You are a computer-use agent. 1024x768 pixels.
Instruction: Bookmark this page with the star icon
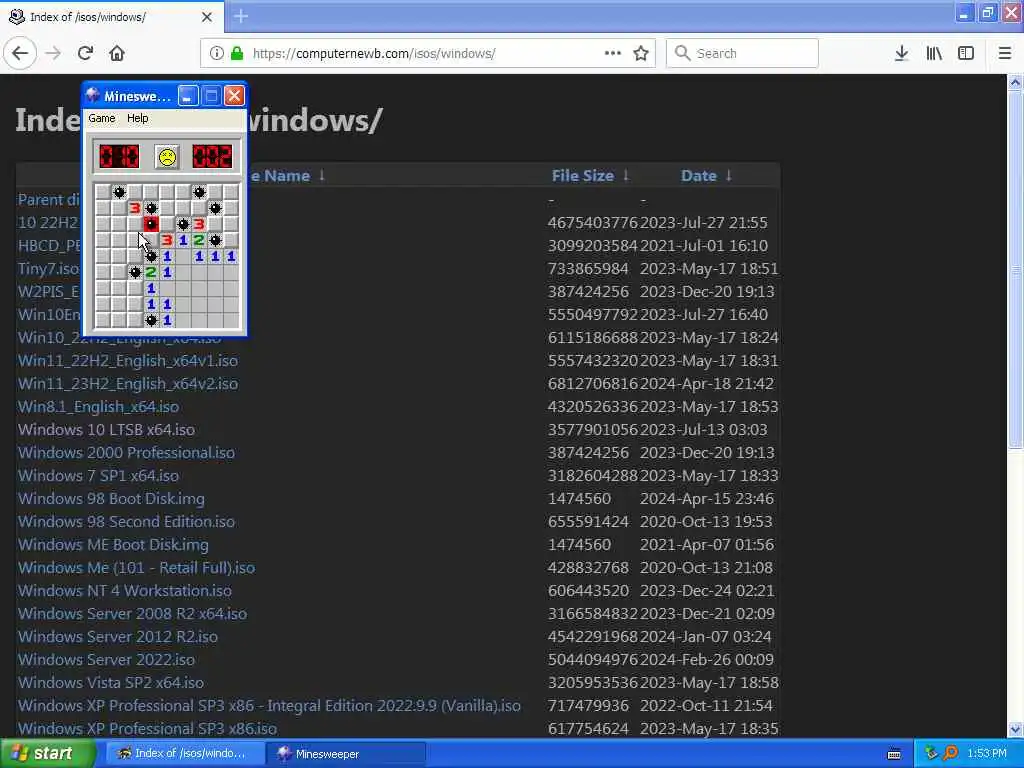pos(641,53)
